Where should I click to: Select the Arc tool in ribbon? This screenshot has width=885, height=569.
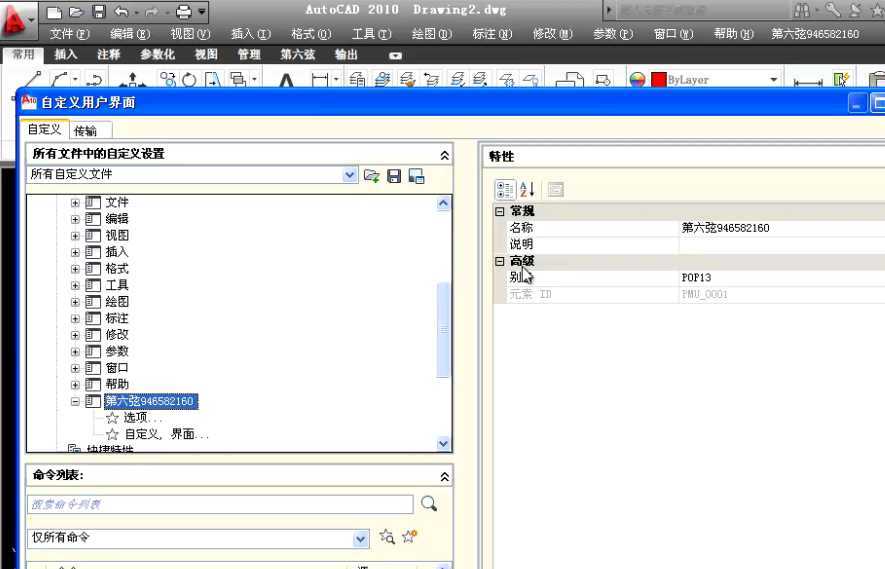click(59, 79)
